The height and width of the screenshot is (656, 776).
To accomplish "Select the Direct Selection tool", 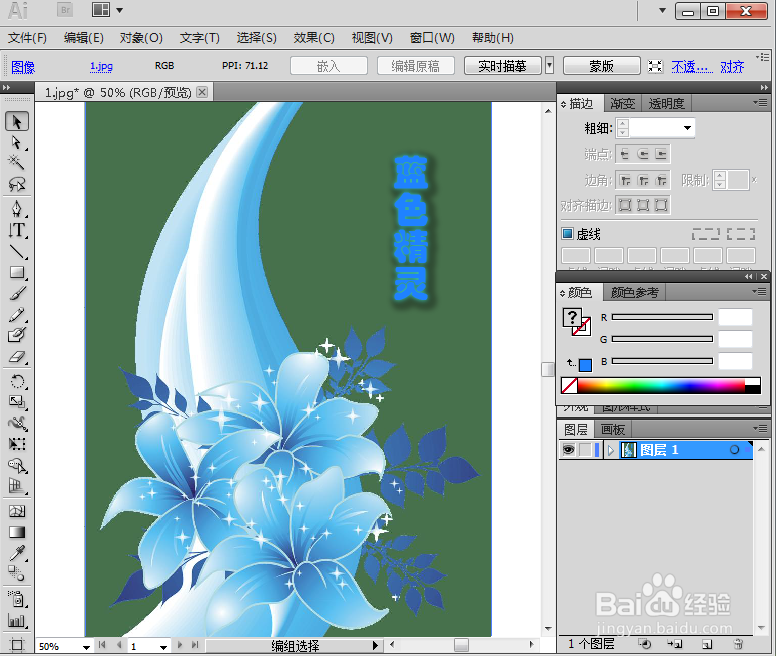I will pyautogui.click(x=17, y=142).
